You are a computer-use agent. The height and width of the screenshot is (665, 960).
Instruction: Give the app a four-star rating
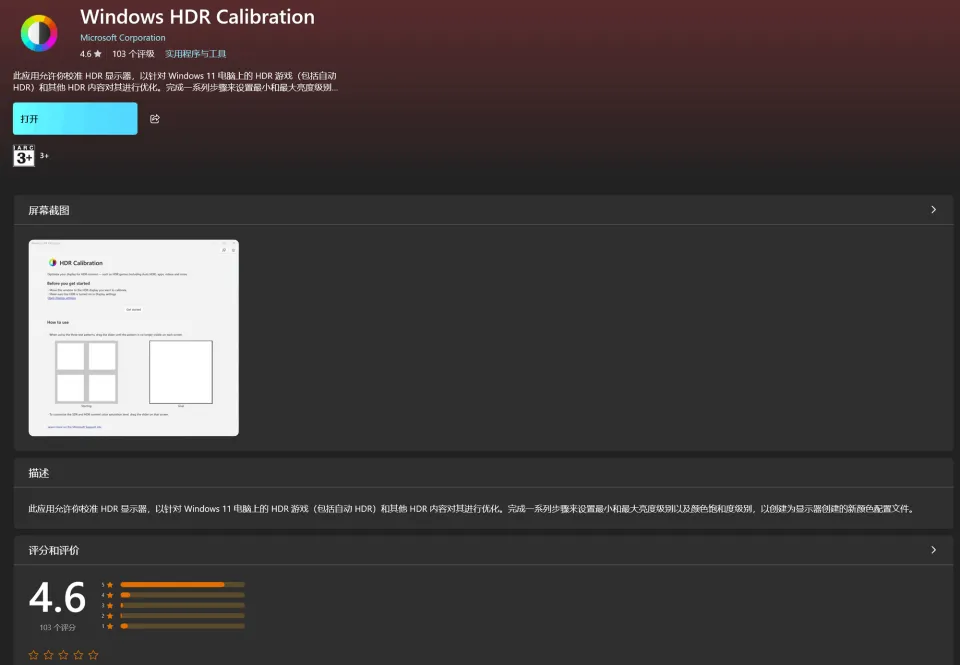[x=78, y=655]
